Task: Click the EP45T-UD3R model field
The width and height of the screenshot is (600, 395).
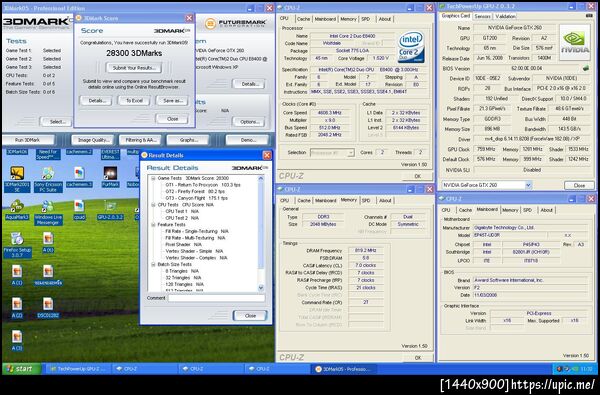Action: point(510,235)
